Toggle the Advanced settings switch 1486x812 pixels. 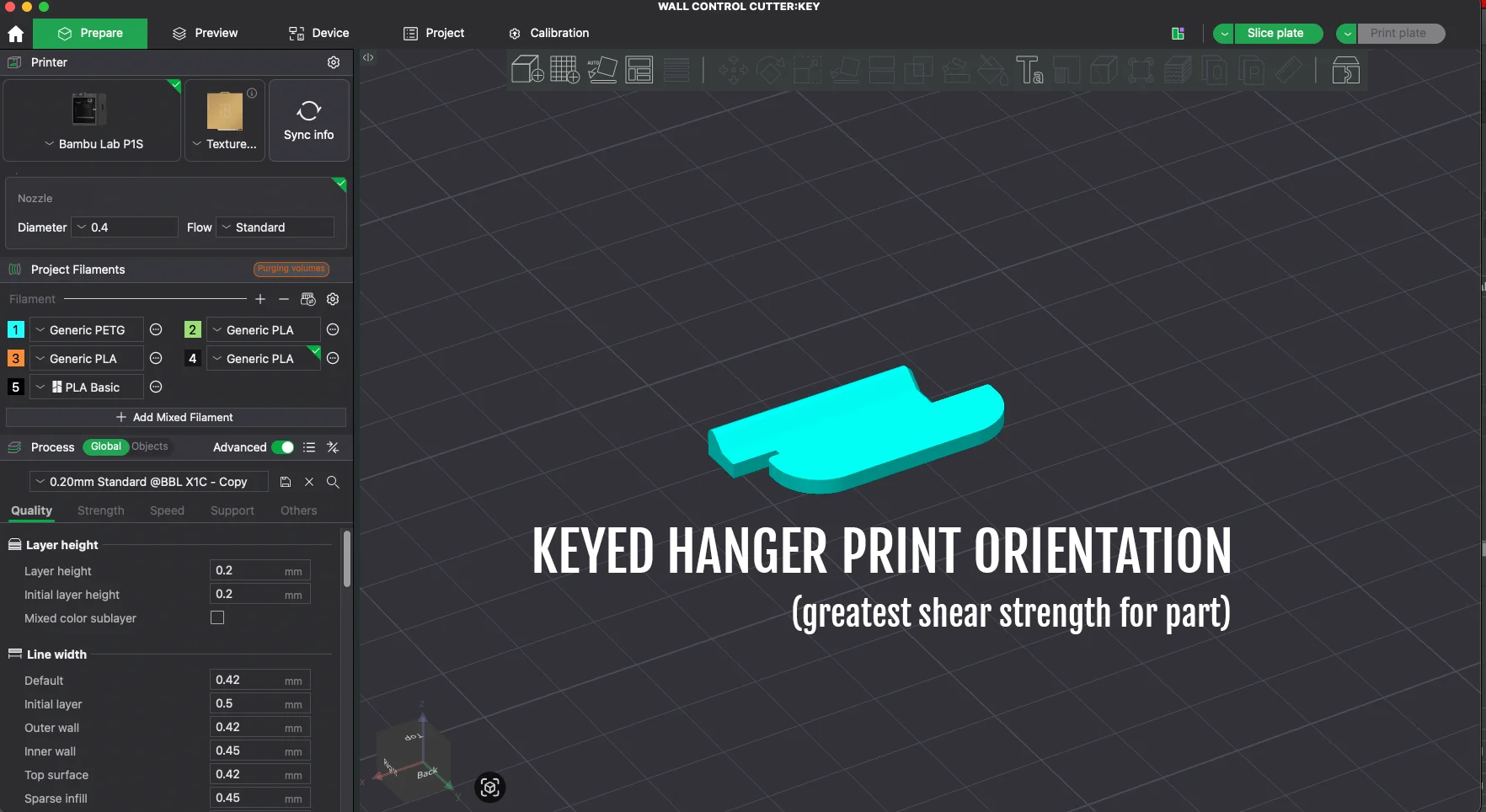283,447
